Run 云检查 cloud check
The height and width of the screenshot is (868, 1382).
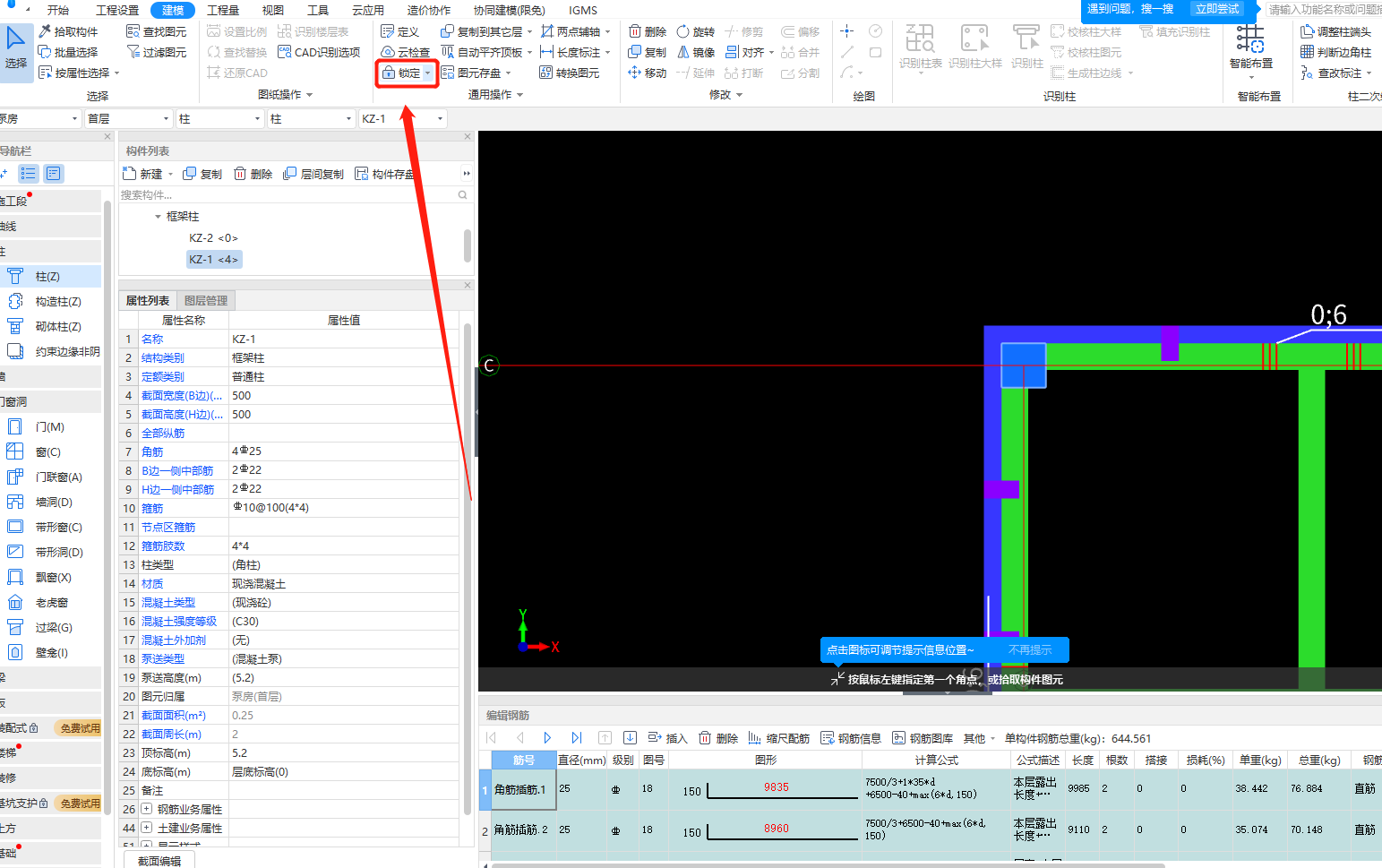coord(405,52)
